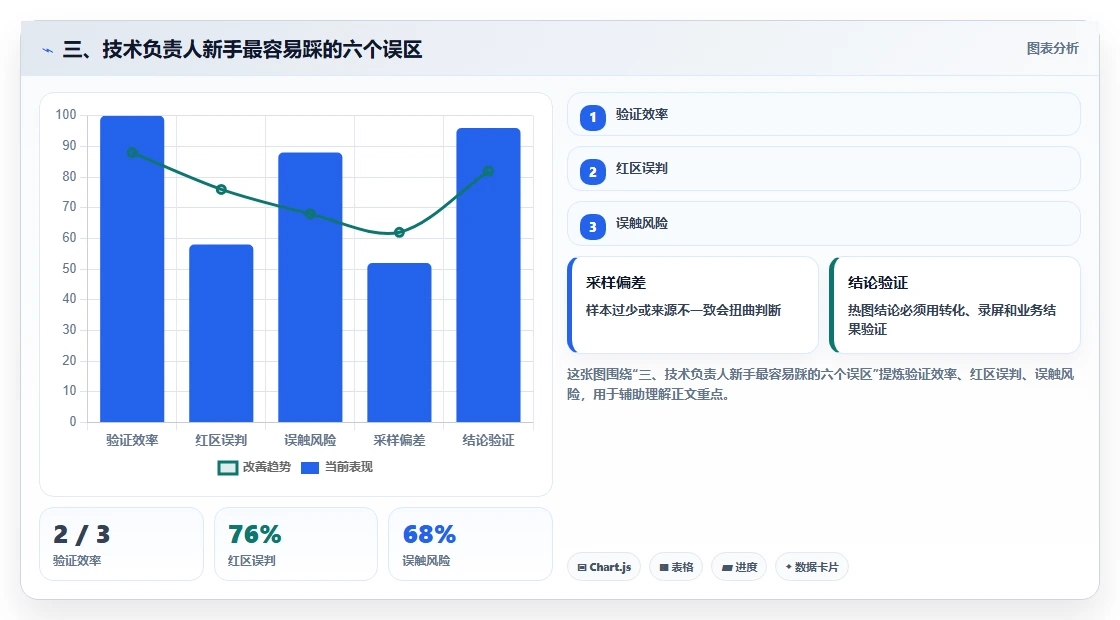Open the 进度 tag
The height and width of the screenshot is (620, 1120).
pos(739,567)
